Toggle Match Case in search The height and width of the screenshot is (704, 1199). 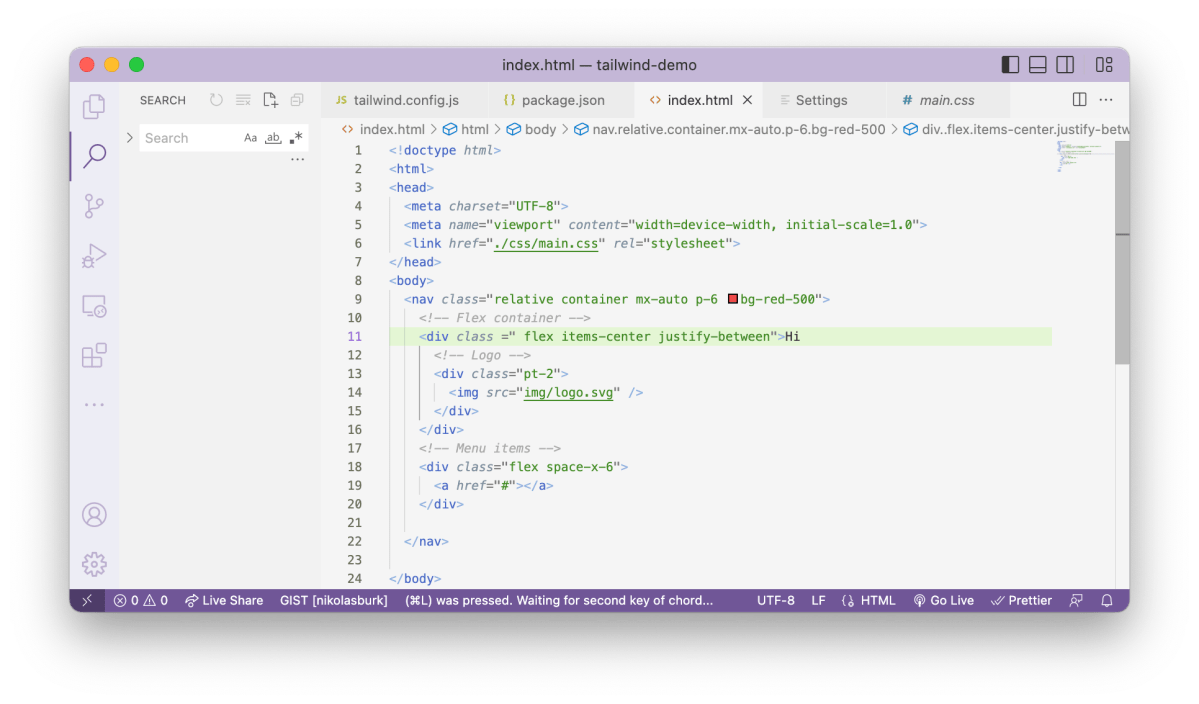tap(250, 138)
